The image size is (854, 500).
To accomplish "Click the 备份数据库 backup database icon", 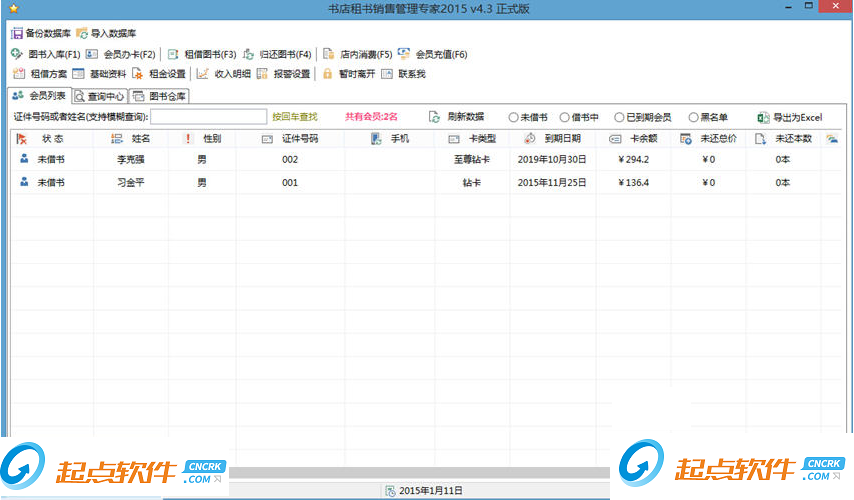I will pos(17,33).
